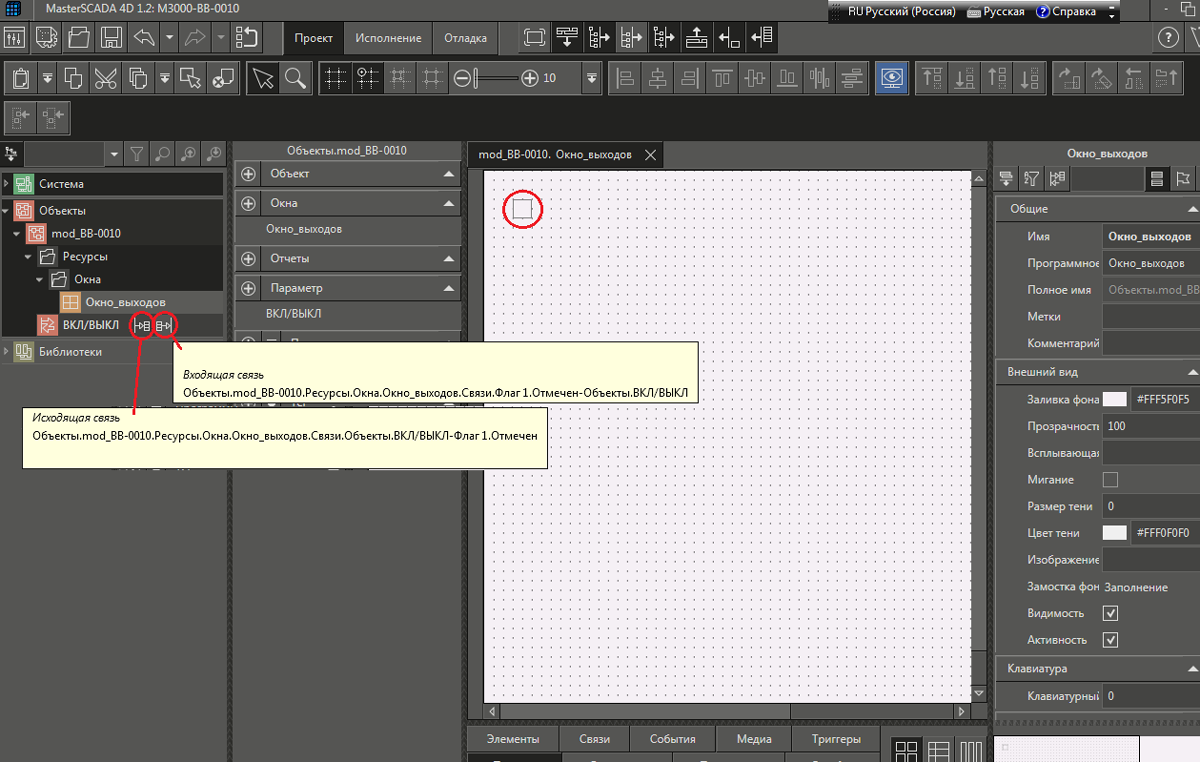Switch to the Исполнение tab
Viewport: 1200px width, 762px height.
coord(386,39)
